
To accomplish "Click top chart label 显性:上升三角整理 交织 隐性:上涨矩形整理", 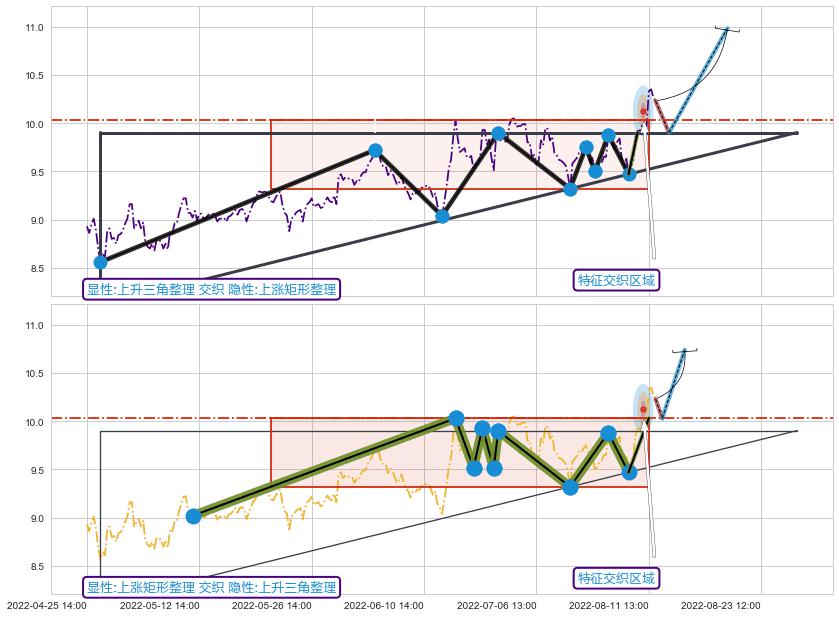I will click(x=212, y=290).
